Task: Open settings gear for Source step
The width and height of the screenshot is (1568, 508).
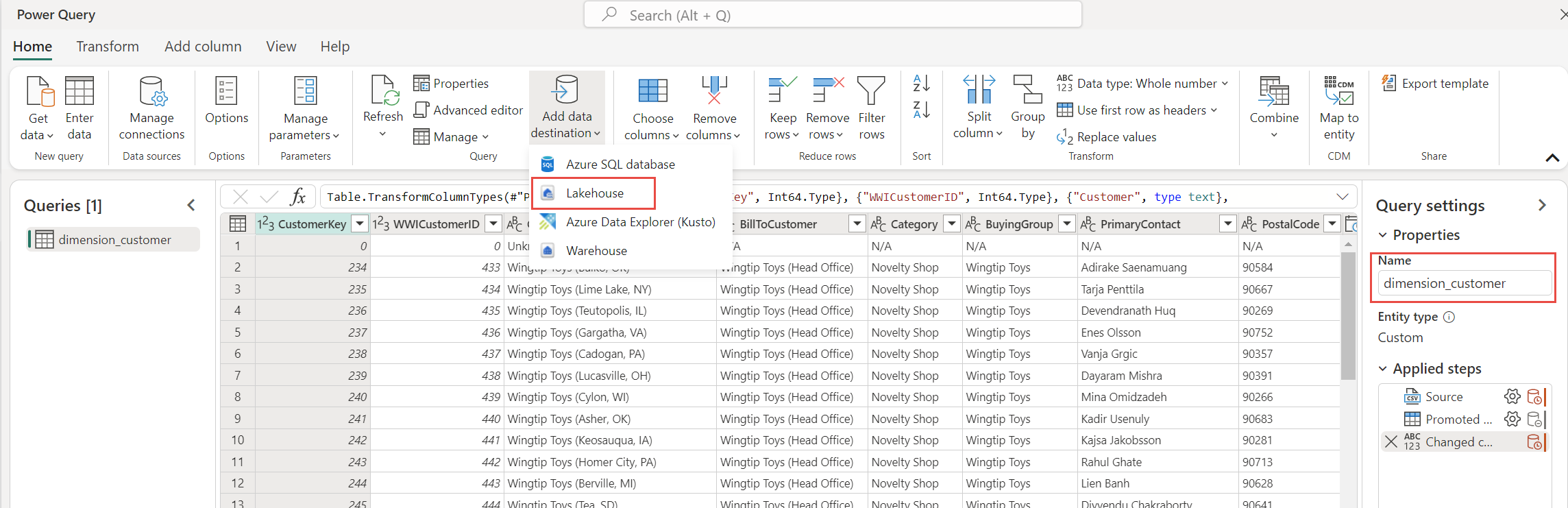Action: tap(1512, 397)
